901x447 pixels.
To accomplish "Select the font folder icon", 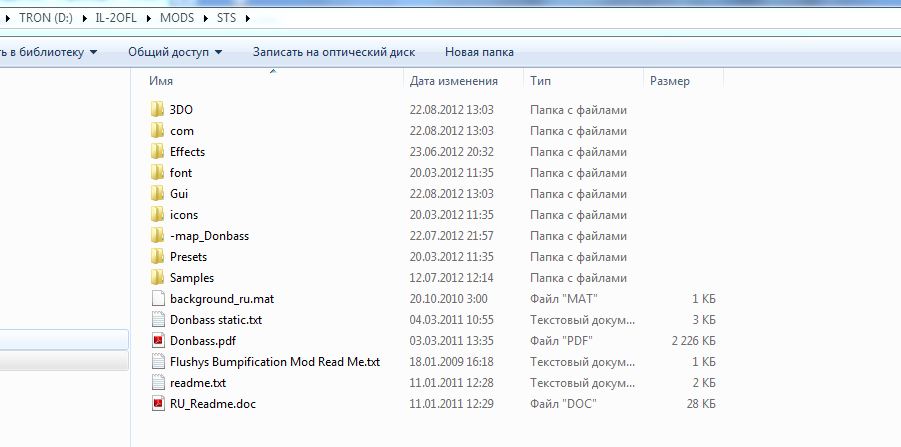I will (x=158, y=172).
